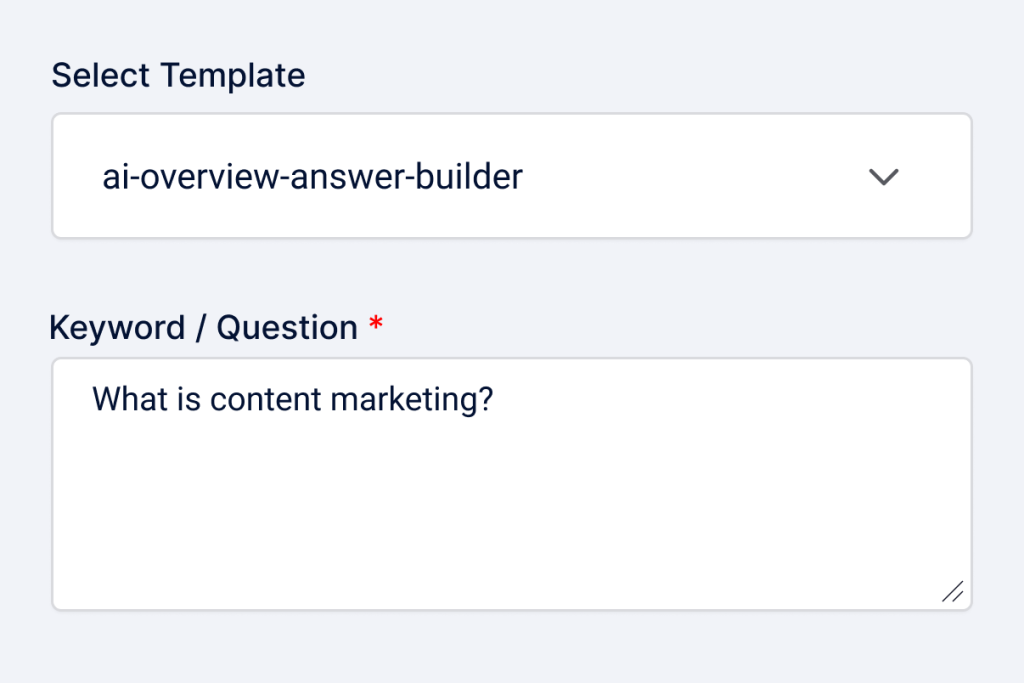Click the word "Keyword" in the field label

pyautogui.click(x=117, y=327)
